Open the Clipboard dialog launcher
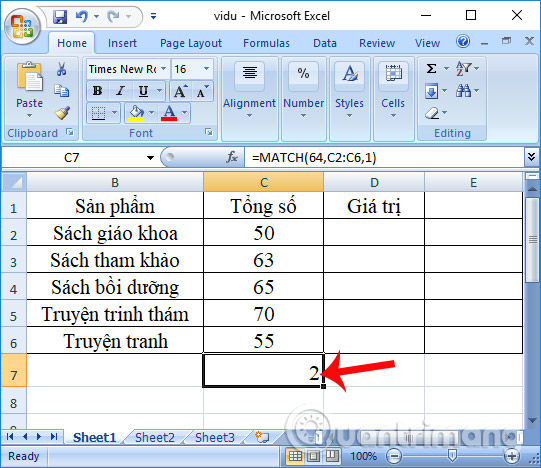541x468 pixels. tap(70, 133)
